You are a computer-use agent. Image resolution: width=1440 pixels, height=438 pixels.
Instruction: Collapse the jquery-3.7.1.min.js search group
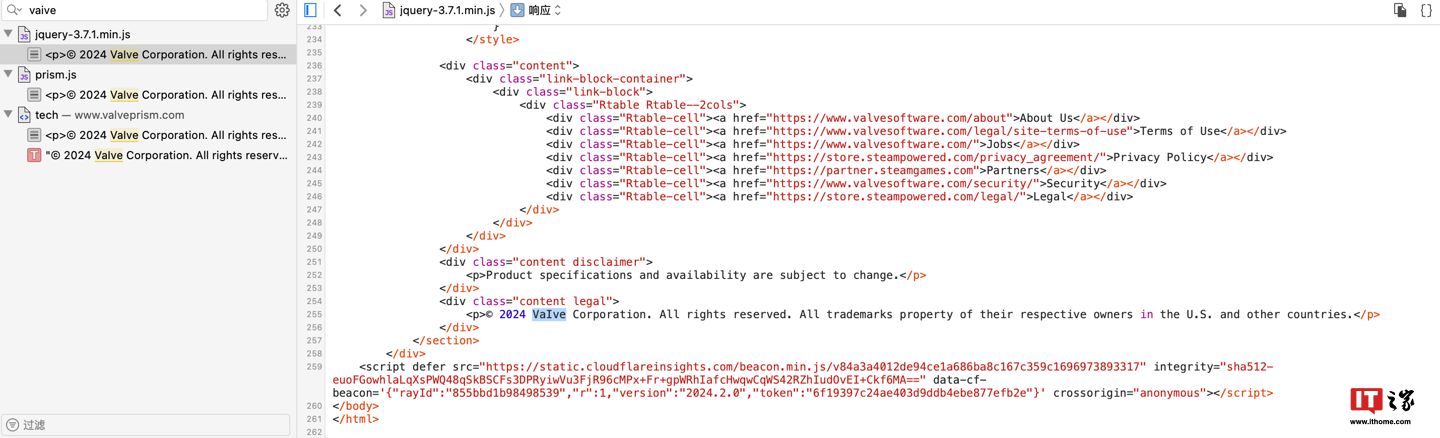pos(9,34)
